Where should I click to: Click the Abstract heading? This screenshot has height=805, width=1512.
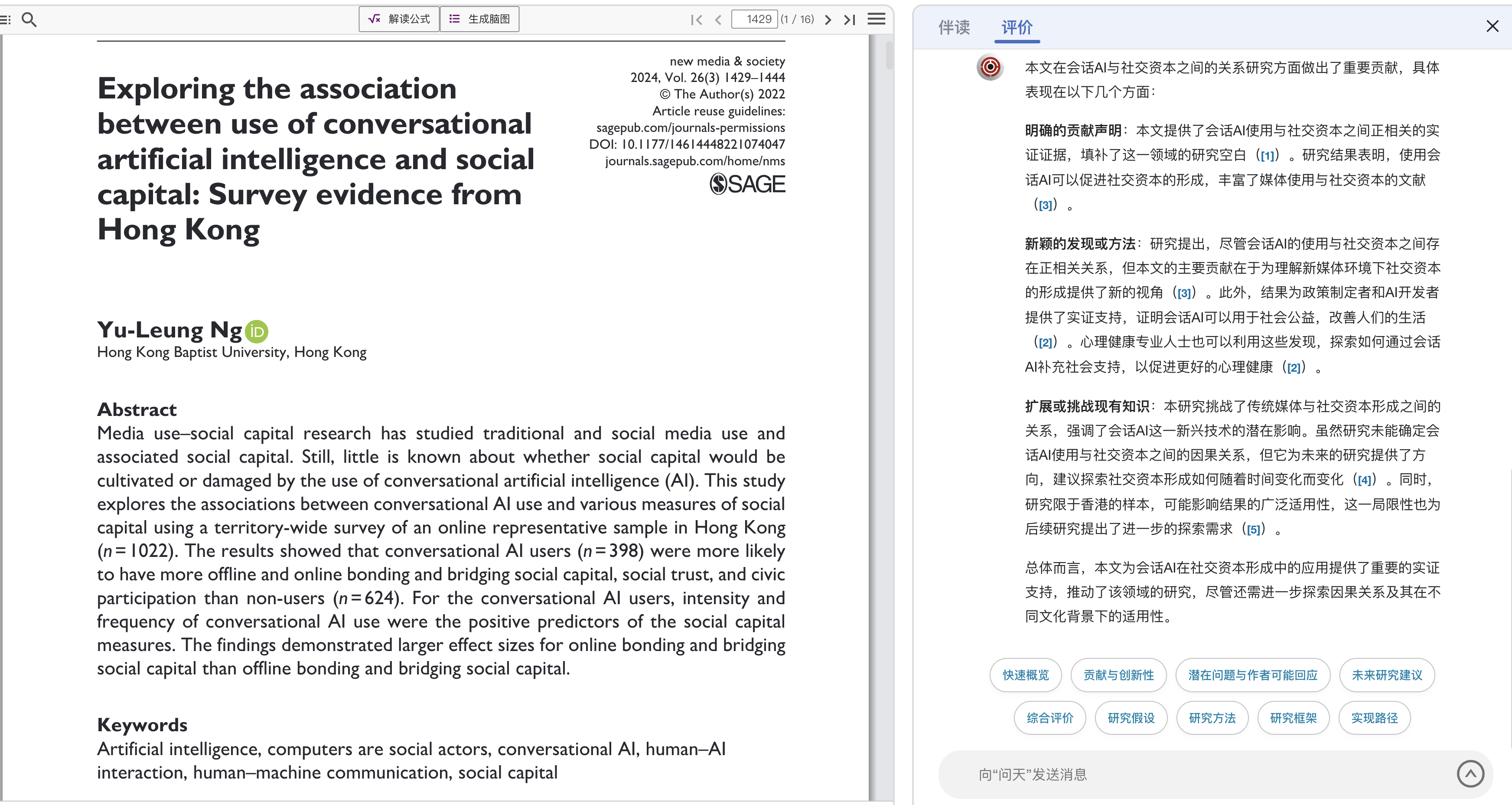click(137, 409)
